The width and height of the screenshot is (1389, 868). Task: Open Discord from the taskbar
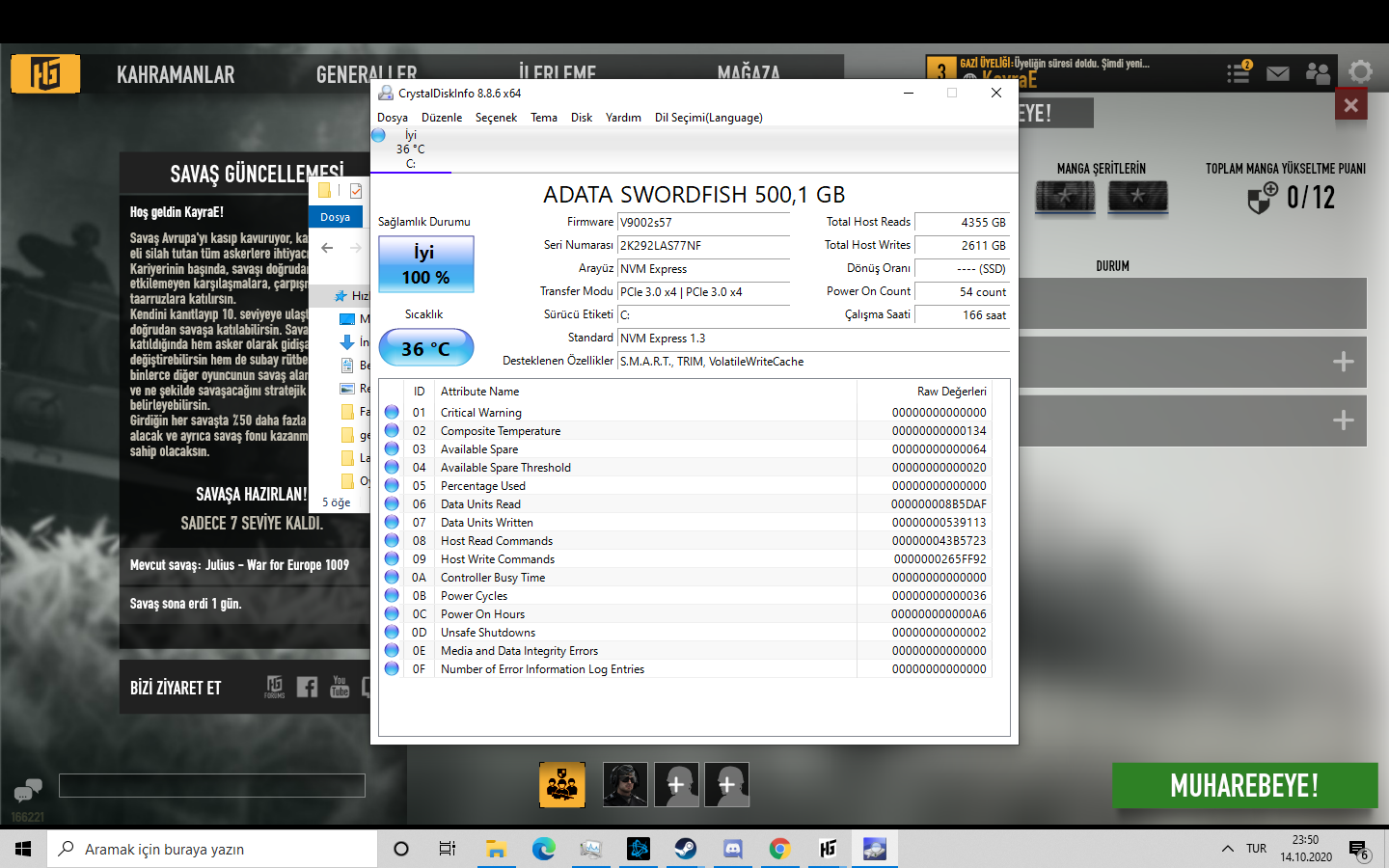coord(733,849)
